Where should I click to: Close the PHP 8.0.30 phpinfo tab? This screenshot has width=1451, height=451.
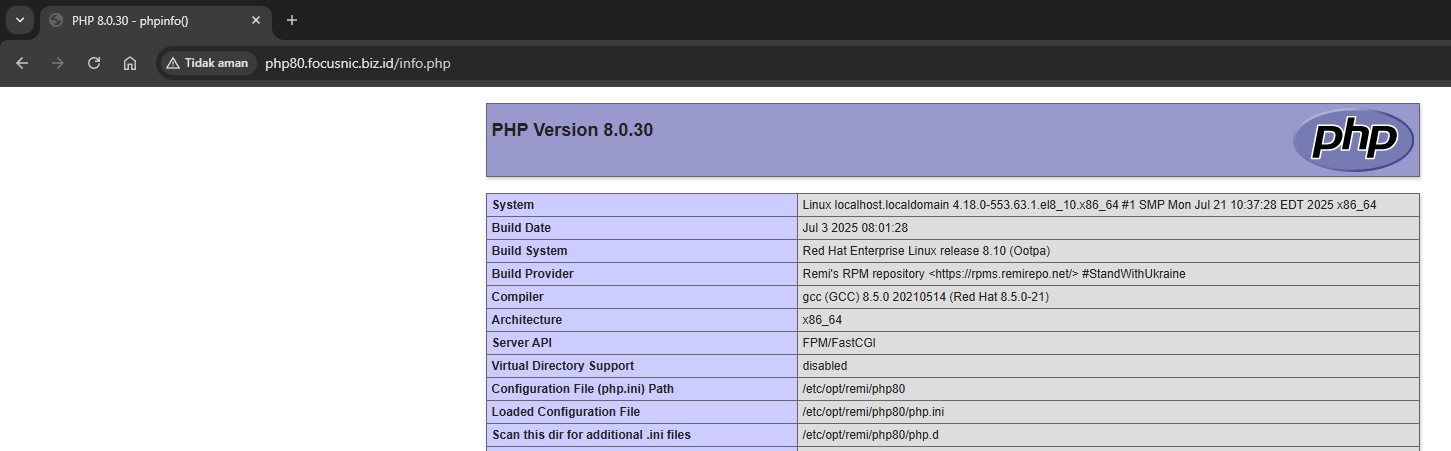256,20
